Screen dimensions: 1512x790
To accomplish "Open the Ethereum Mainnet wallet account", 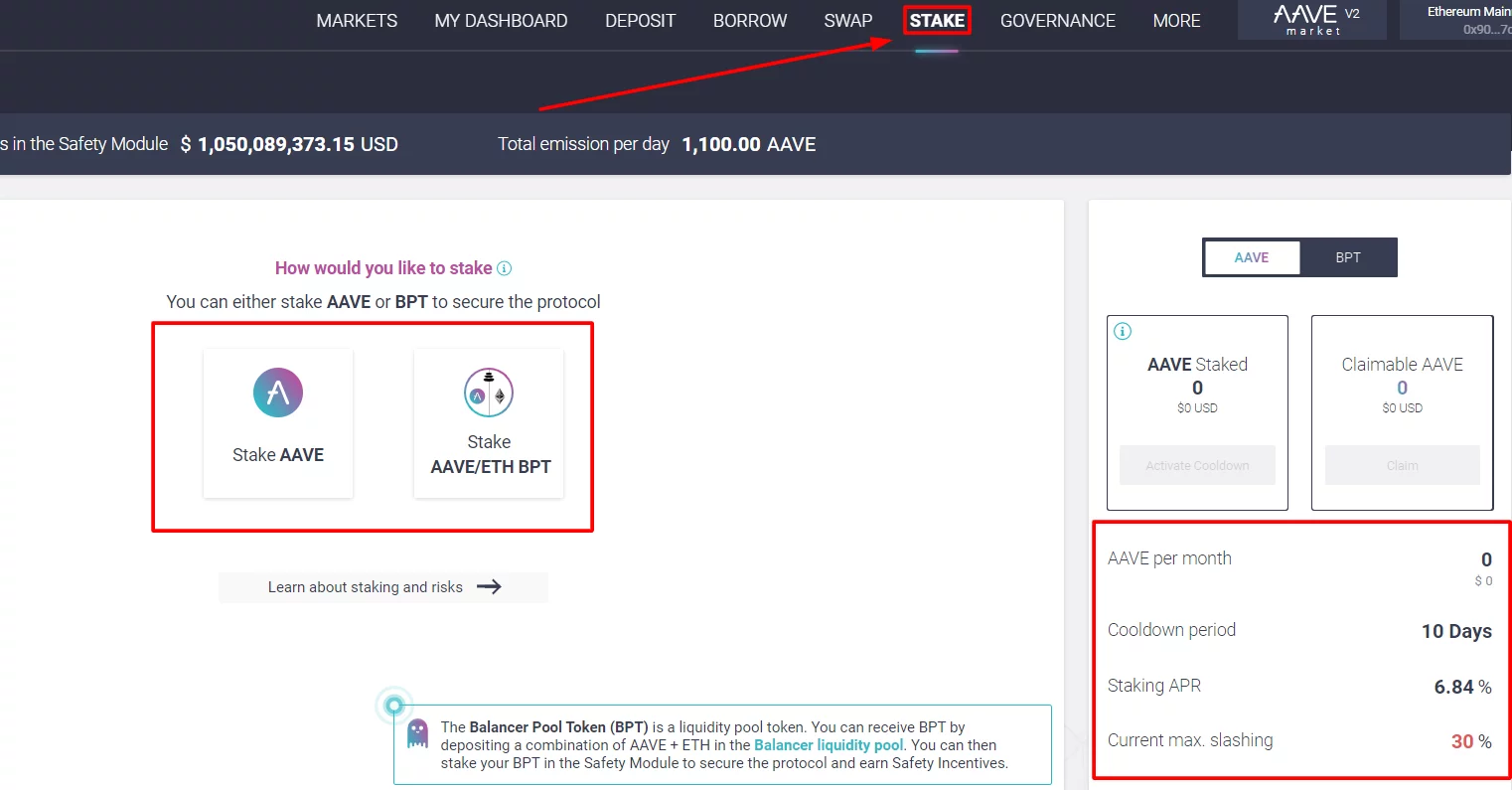I will pyautogui.click(x=1456, y=20).
